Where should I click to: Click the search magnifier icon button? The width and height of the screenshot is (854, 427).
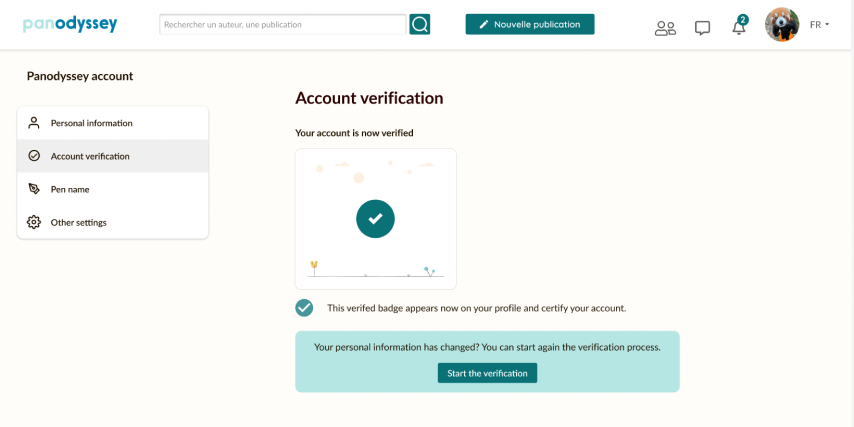(x=420, y=24)
